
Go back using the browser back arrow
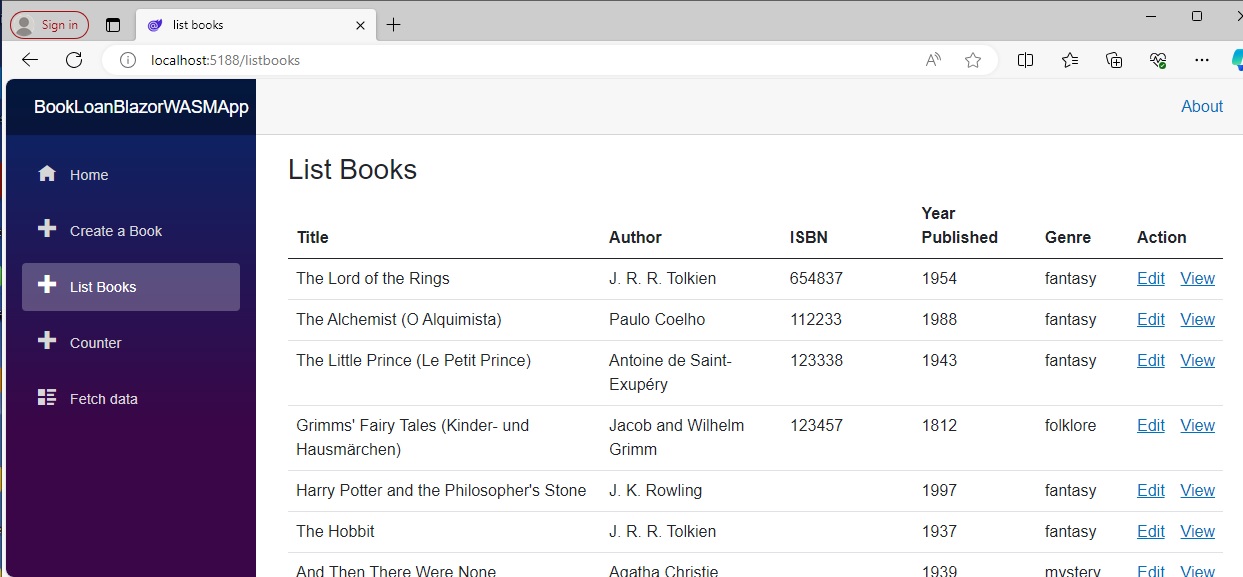pos(30,60)
